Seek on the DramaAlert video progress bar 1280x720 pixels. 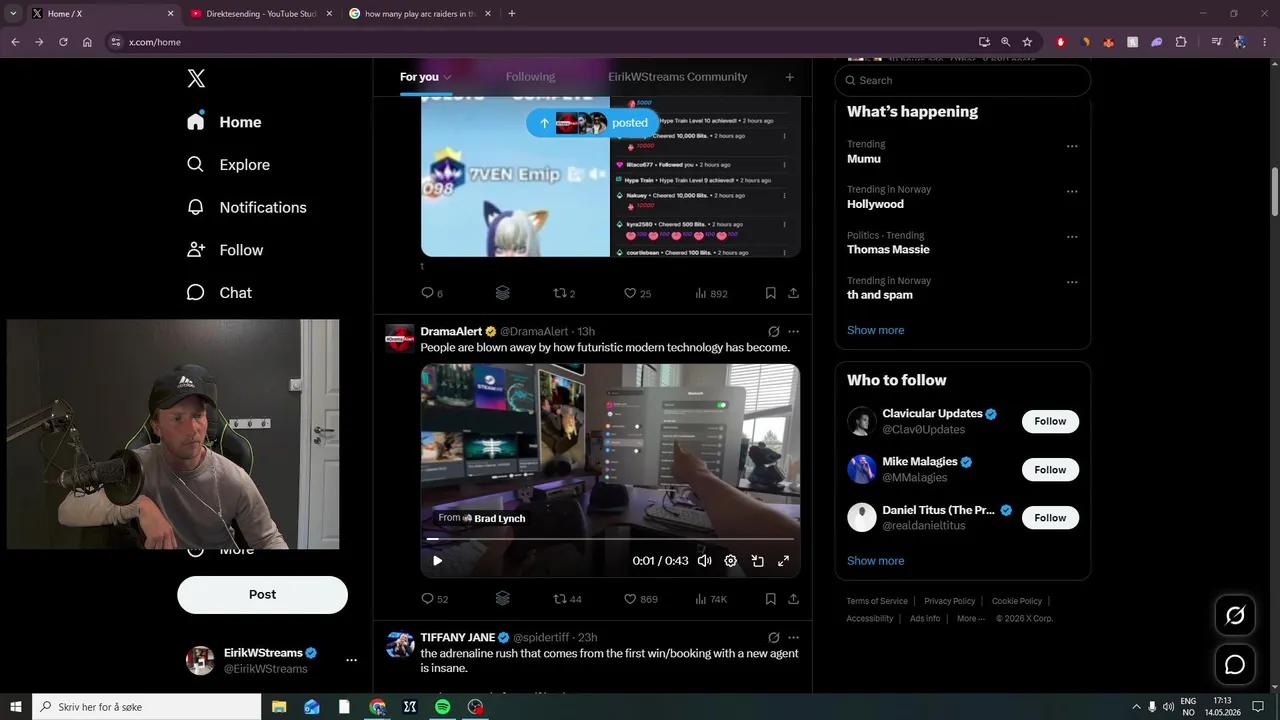click(x=610, y=539)
